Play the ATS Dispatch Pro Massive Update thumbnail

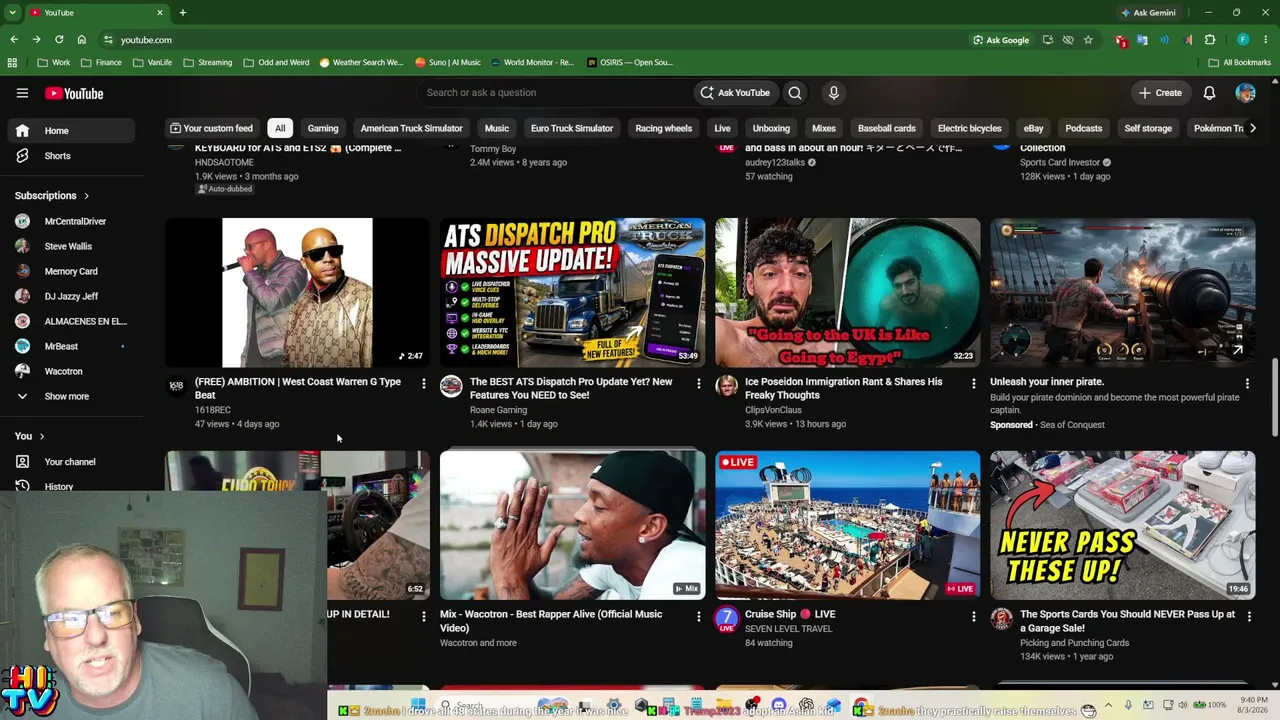[x=572, y=292]
